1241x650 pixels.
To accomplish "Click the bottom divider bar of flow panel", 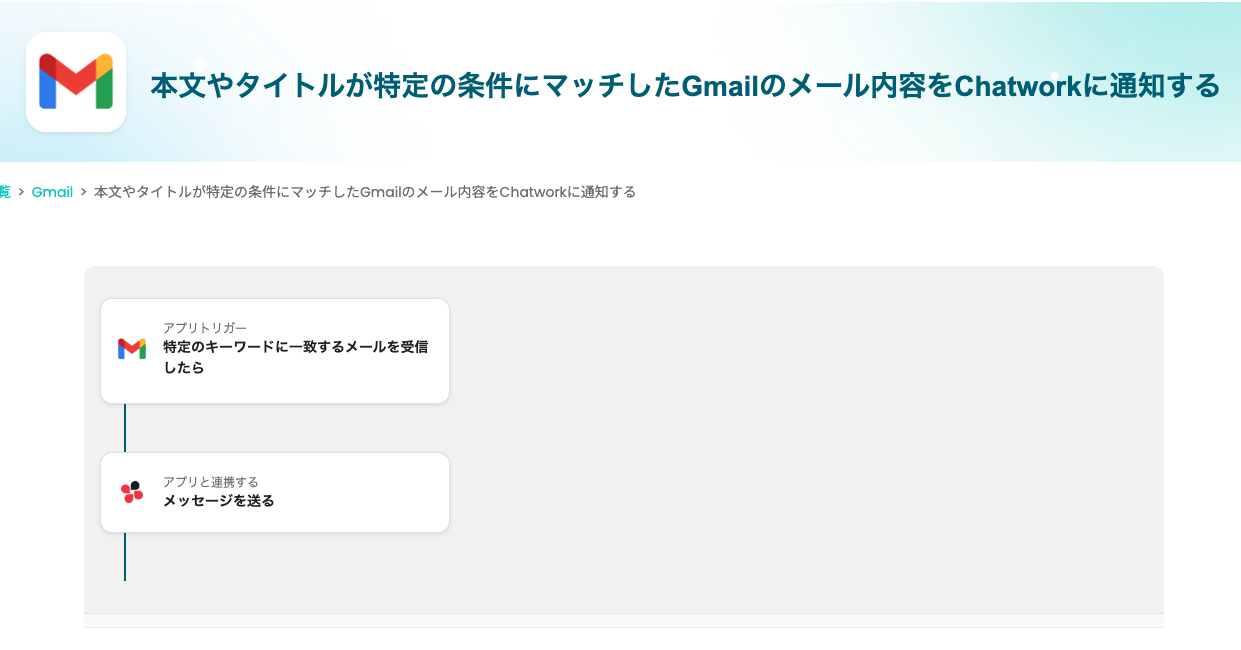I will (x=624, y=620).
